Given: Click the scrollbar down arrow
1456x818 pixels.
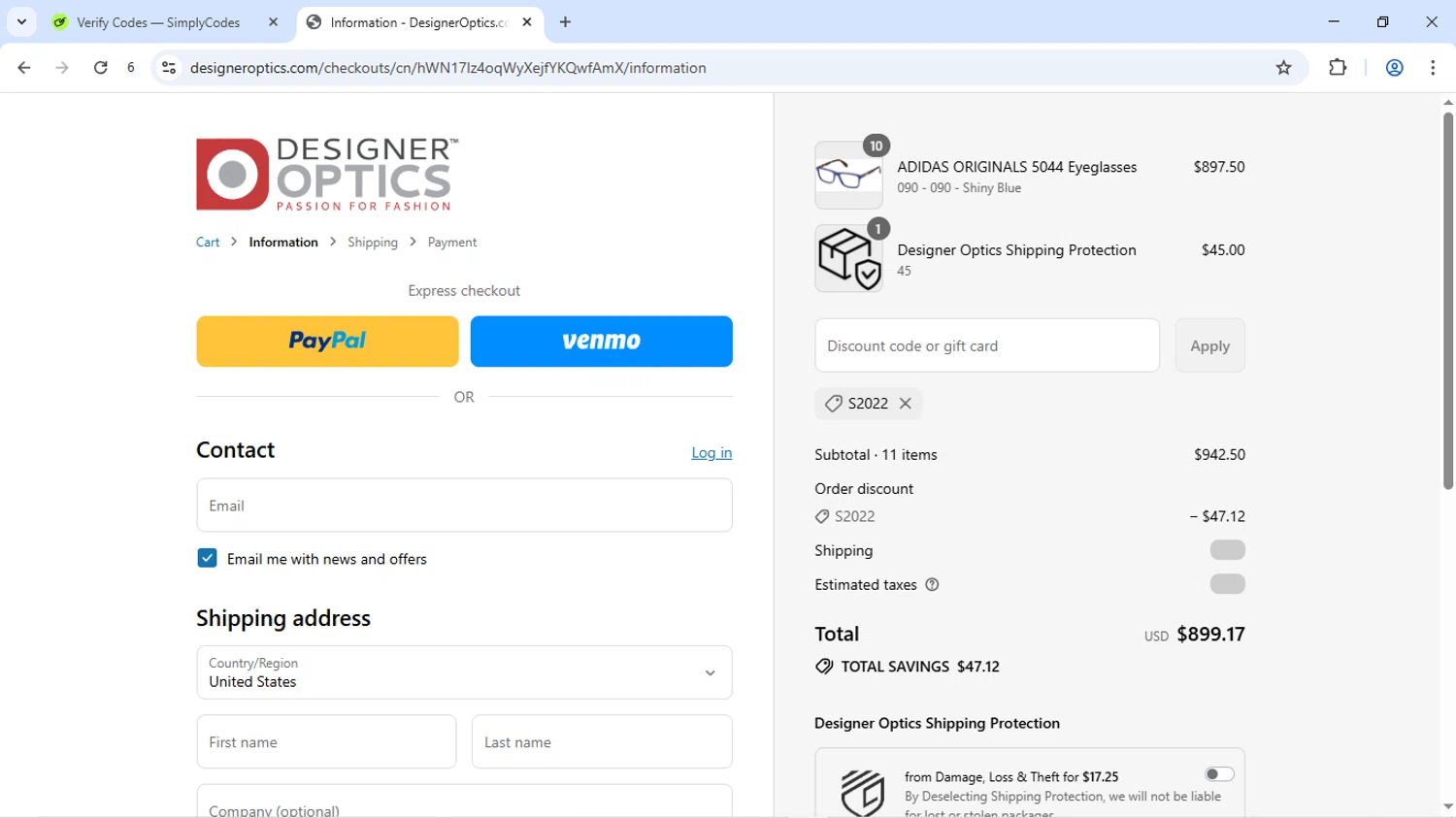Looking at the screenshot, I should (x=1448, y=807).
